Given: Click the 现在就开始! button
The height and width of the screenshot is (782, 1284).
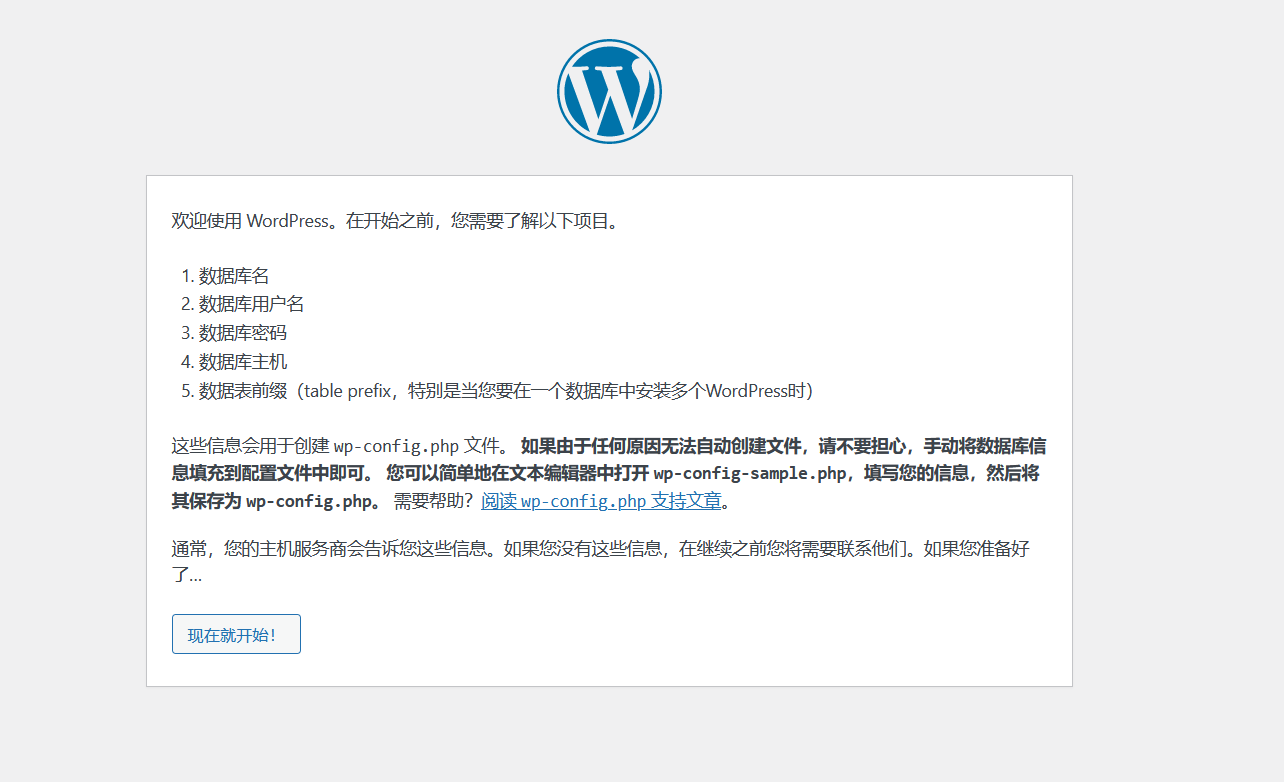Looking at the screenshot, I should [x=236, y=634].
